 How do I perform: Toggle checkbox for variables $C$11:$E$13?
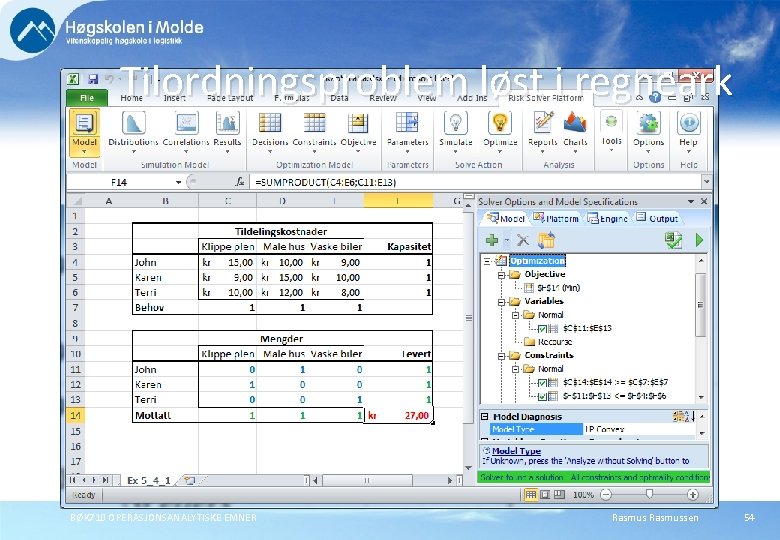pyautogui.click(x=543, y=329)
